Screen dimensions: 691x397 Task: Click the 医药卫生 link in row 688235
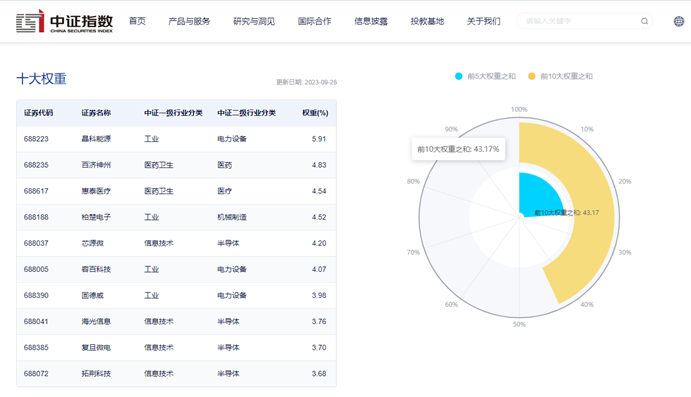click(159, 165)
